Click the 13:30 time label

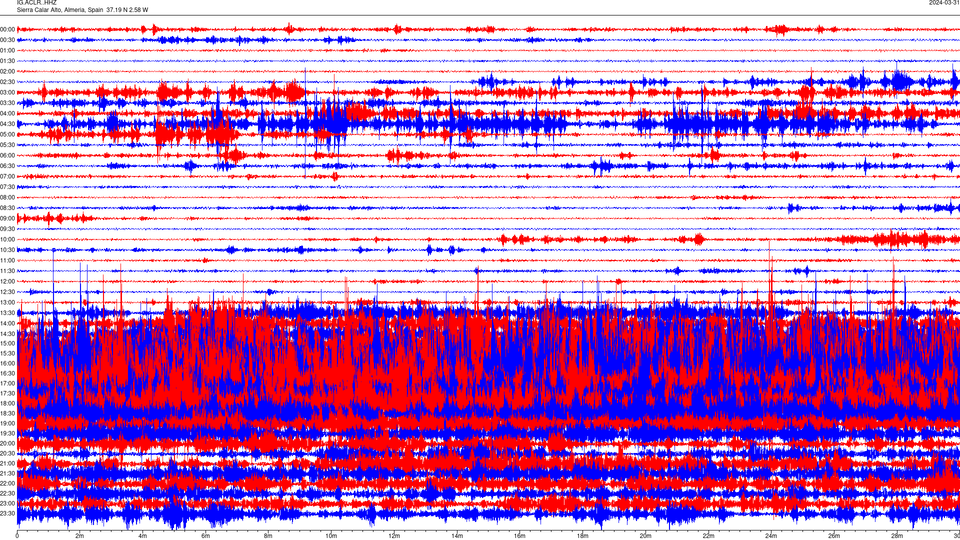8,313
